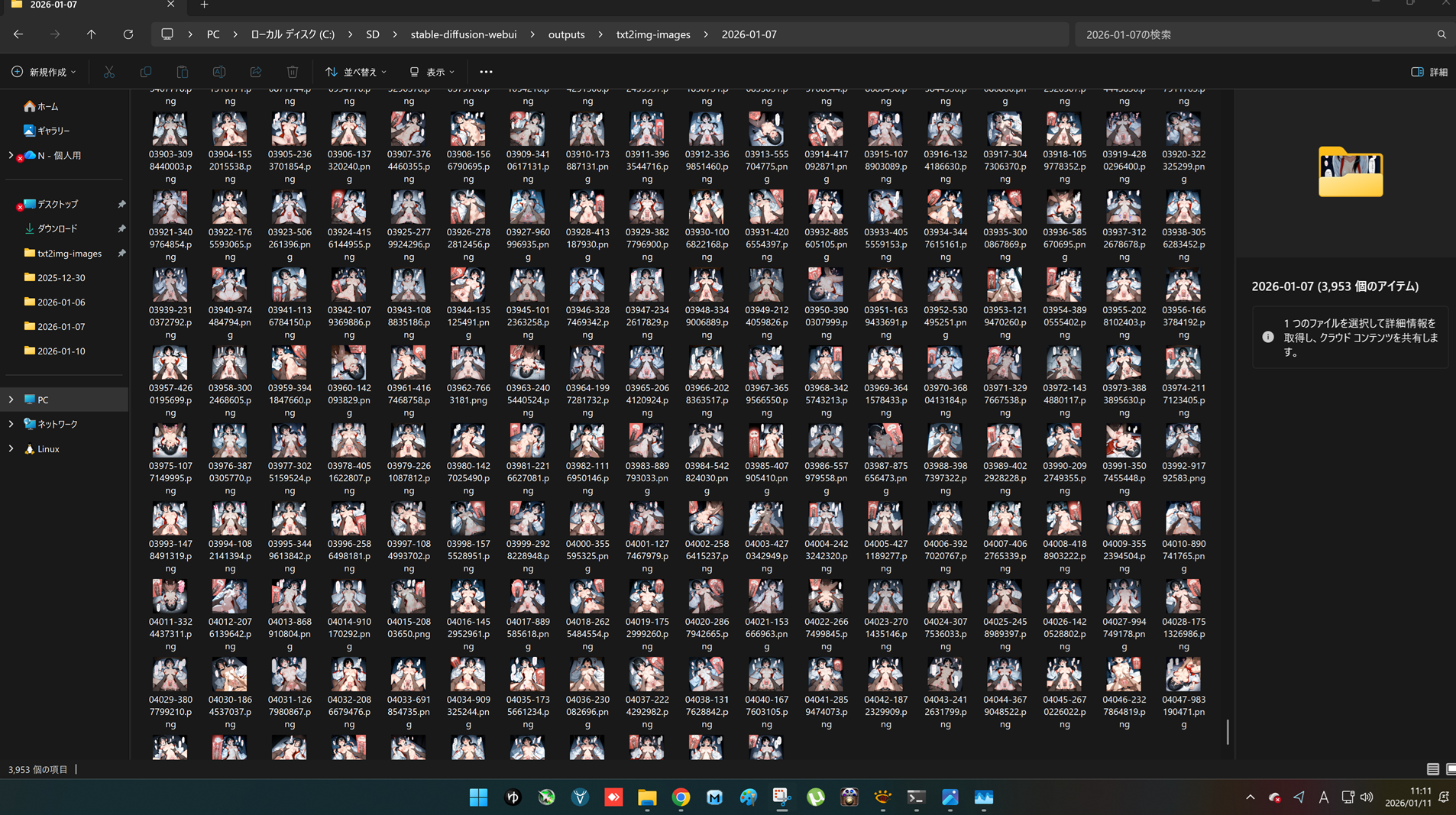Select the outputs breadcrumb segment

pyautogui.click(x=566, y=34)
